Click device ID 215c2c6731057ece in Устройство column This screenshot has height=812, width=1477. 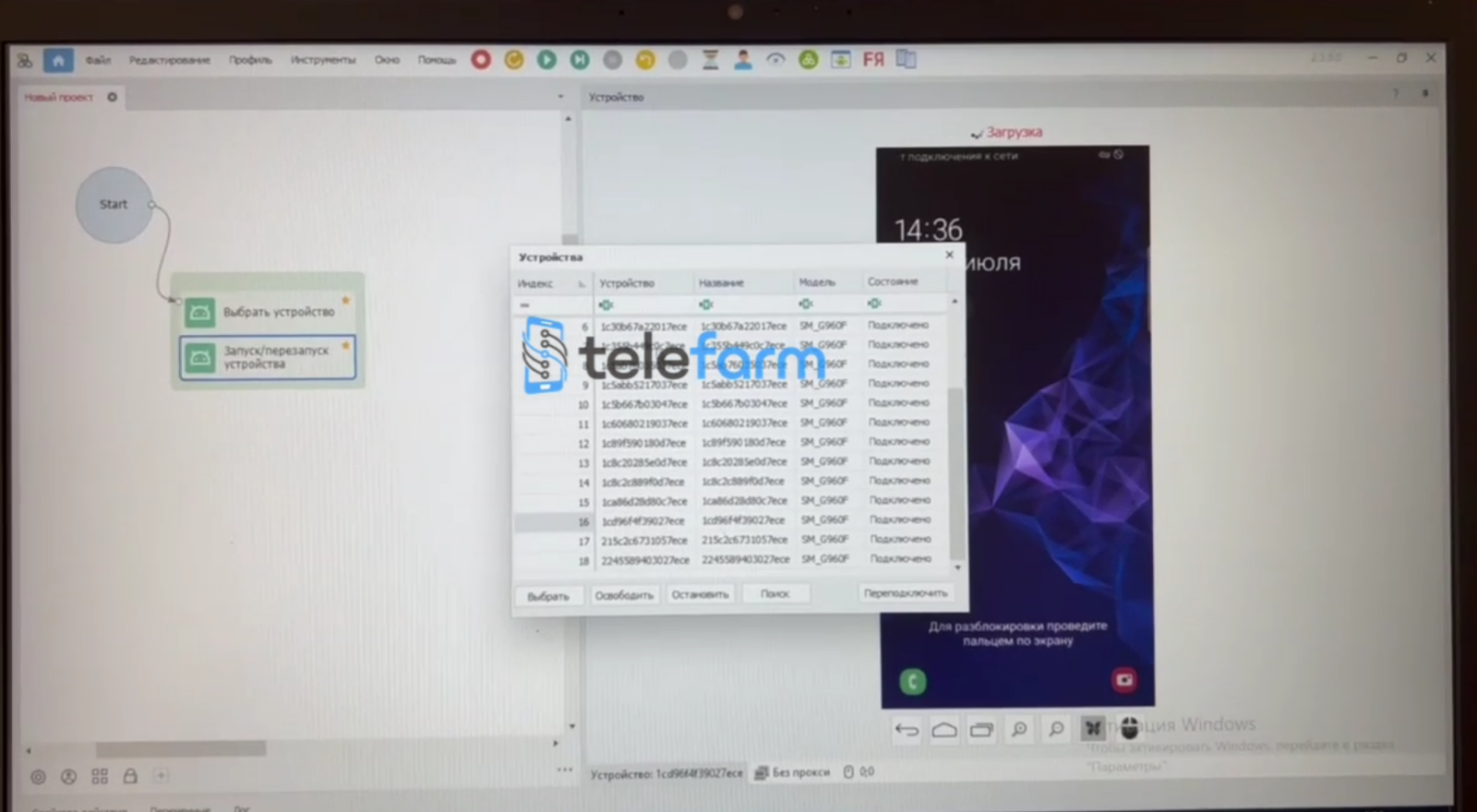tap(644, 541)
